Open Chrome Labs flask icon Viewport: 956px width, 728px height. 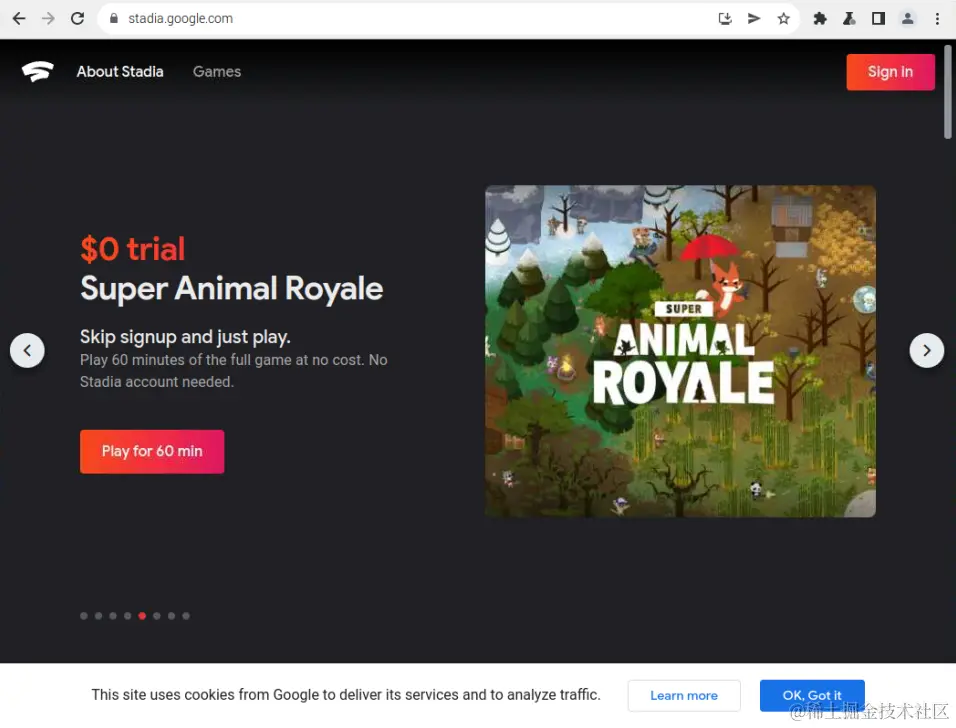coord(849,18)
